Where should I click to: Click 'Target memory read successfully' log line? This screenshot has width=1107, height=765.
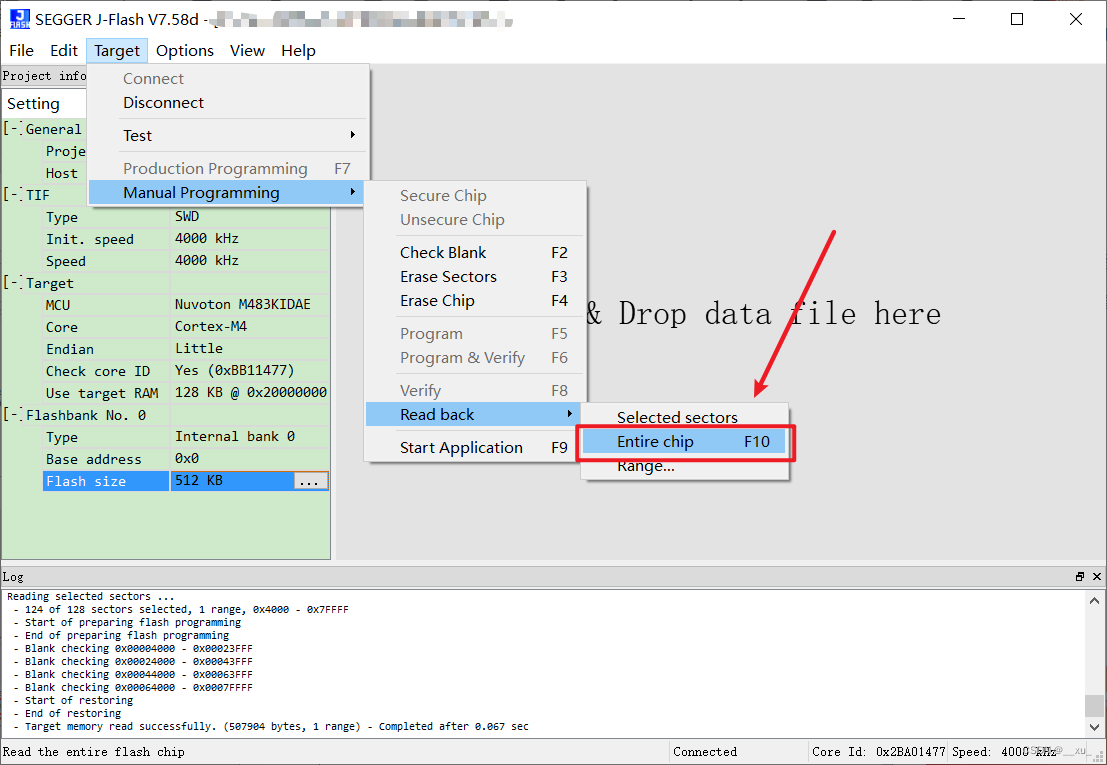[x=277, y=726]
